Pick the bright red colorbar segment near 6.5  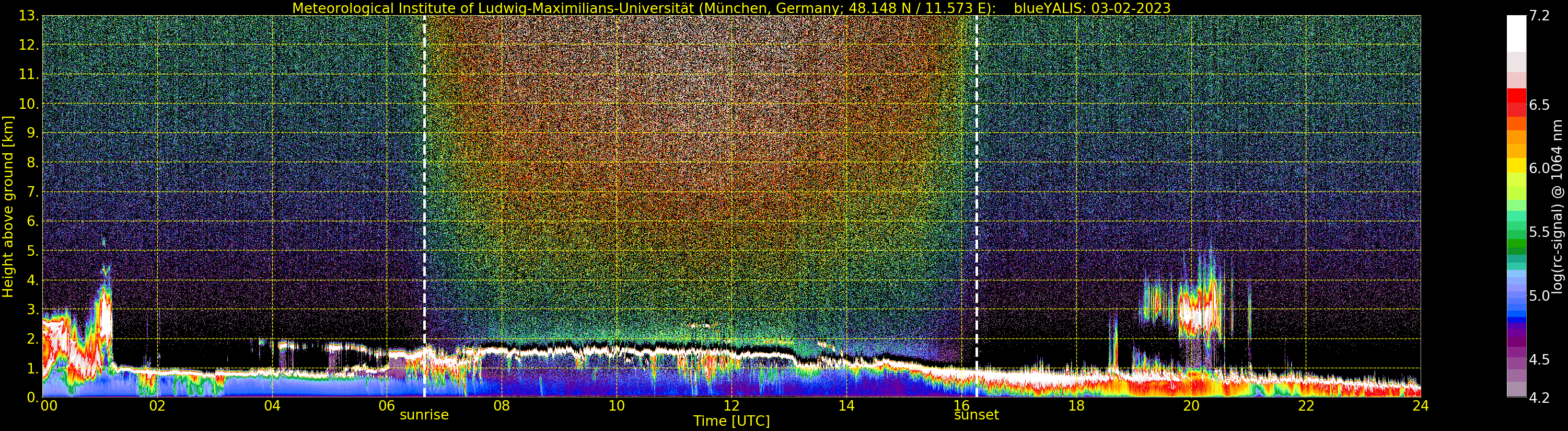click(1516, 96)
